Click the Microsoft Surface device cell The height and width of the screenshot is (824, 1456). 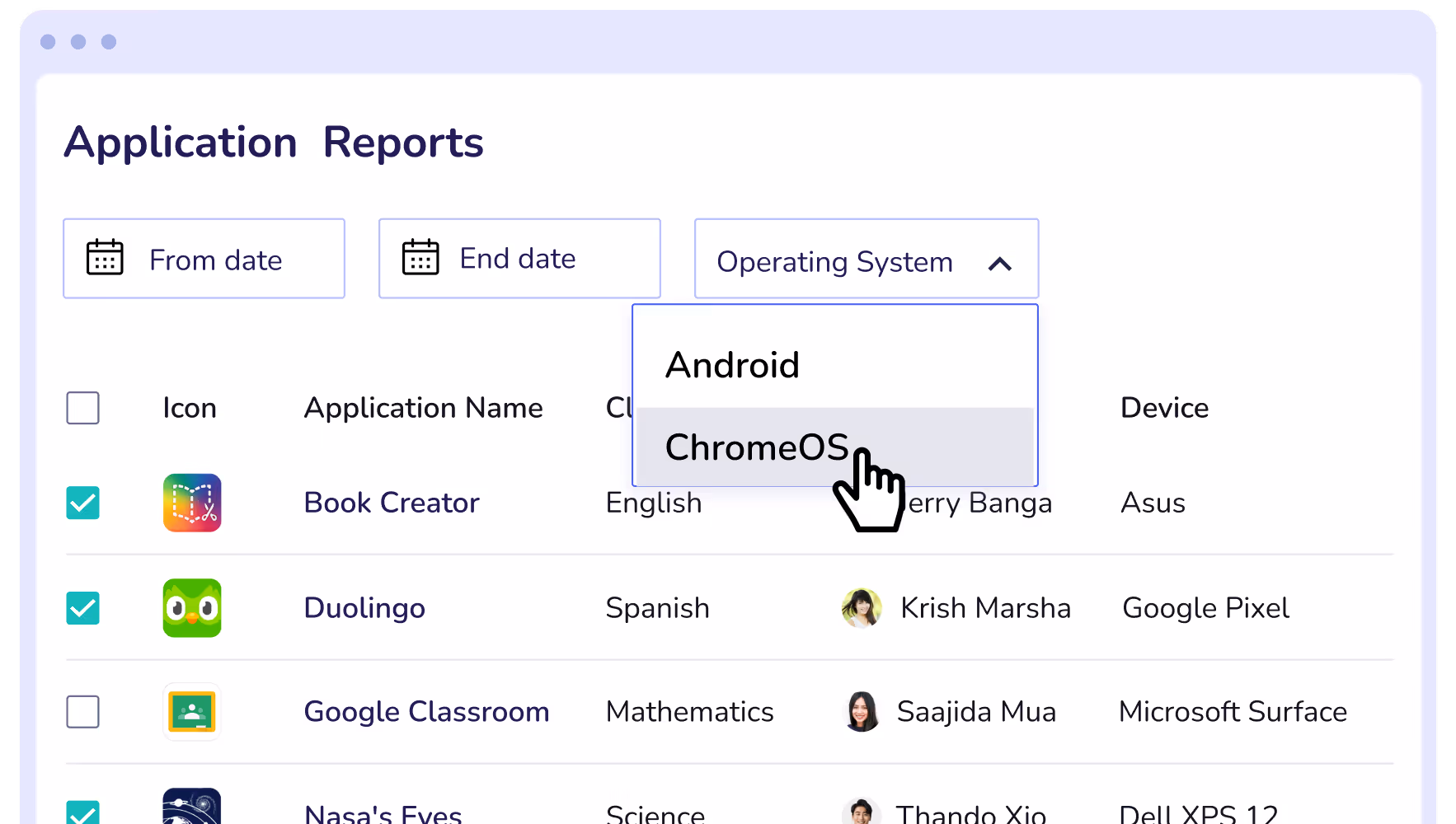click(1233, 712)
